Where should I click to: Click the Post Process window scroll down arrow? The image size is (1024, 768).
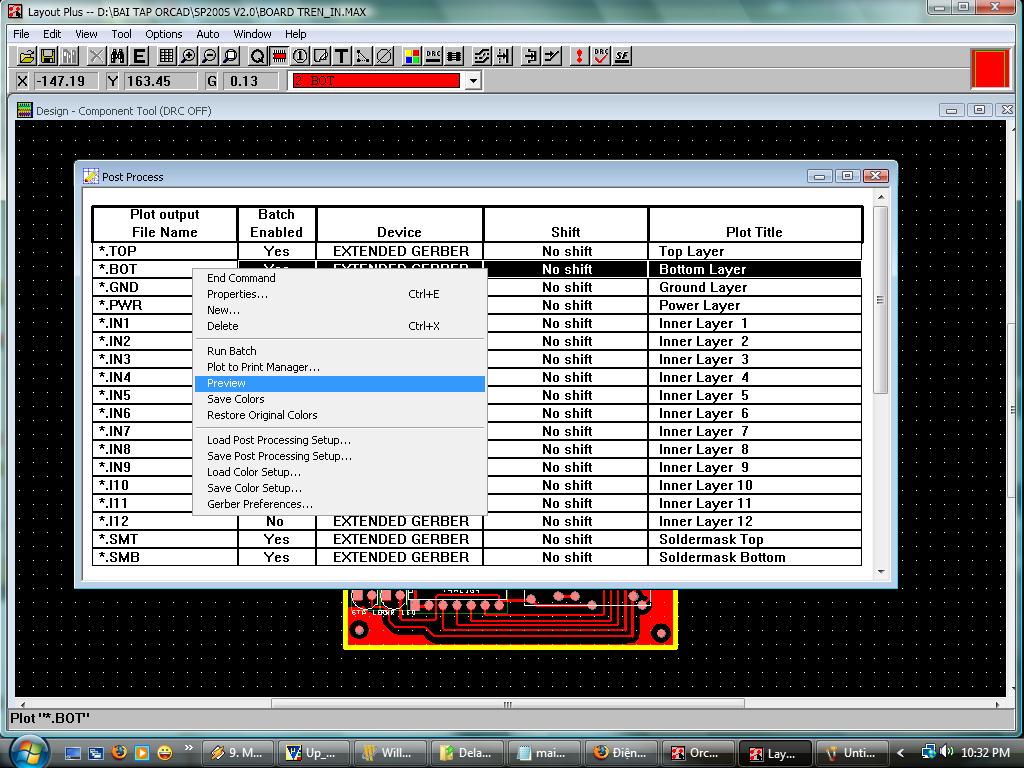pyautogui.click(x=880, y=571)
